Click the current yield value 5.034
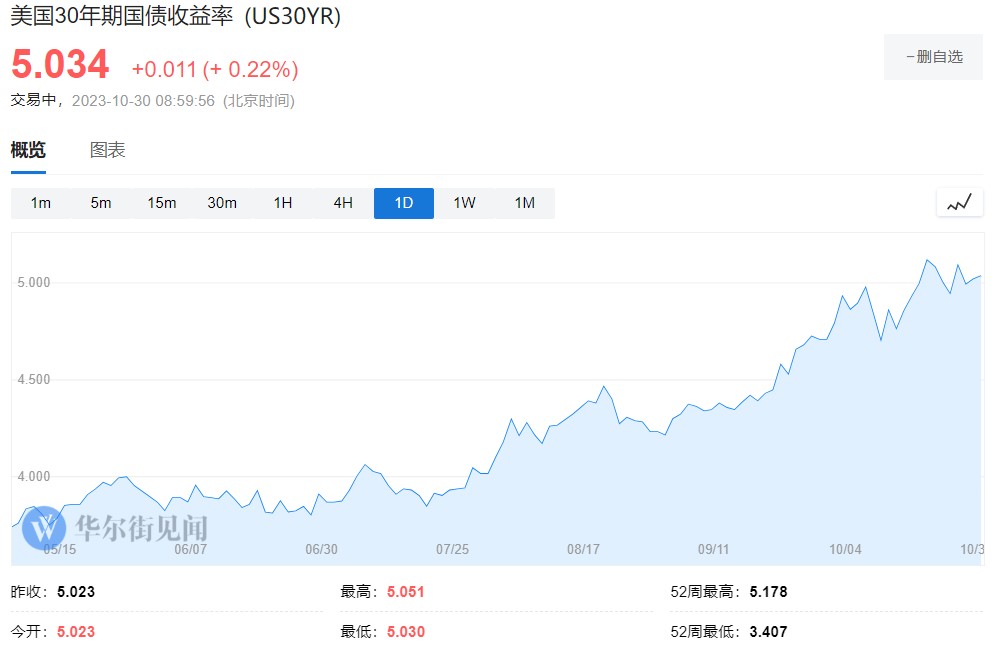This screenshot has height=650, width=1002. [x=60, y=66]
